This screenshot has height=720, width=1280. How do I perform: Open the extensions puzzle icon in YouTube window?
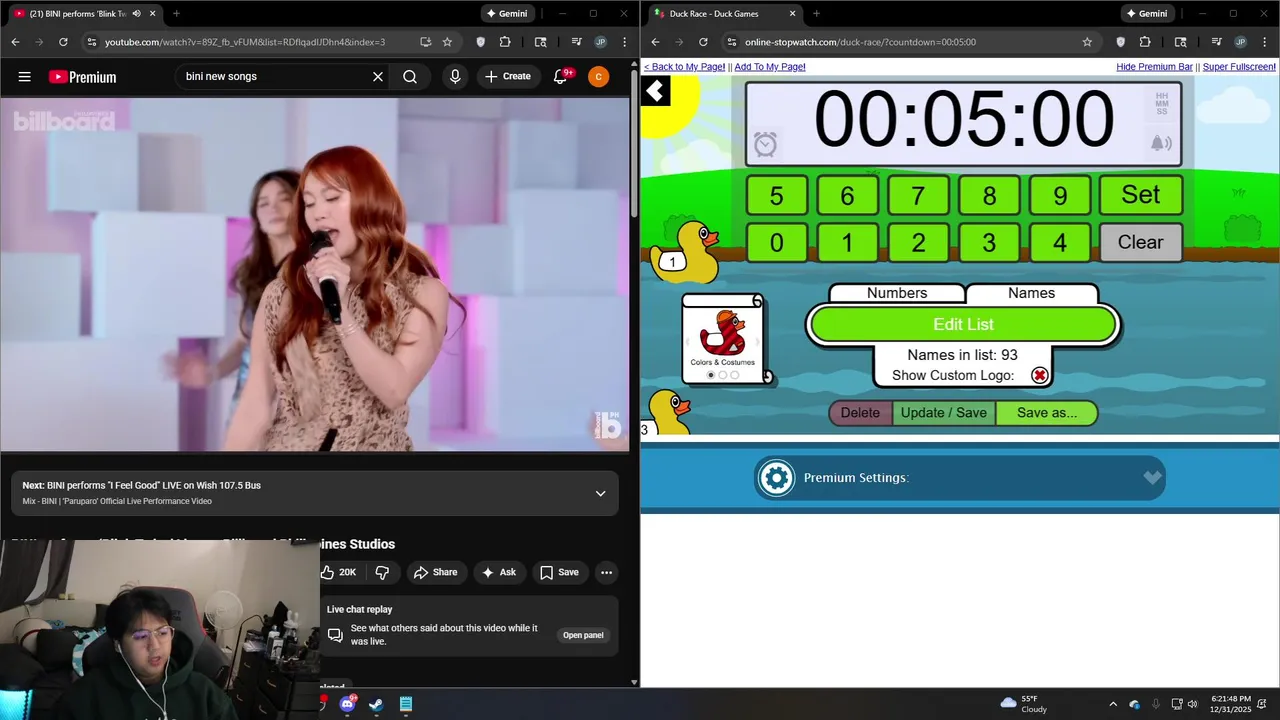tap(505, 42)
